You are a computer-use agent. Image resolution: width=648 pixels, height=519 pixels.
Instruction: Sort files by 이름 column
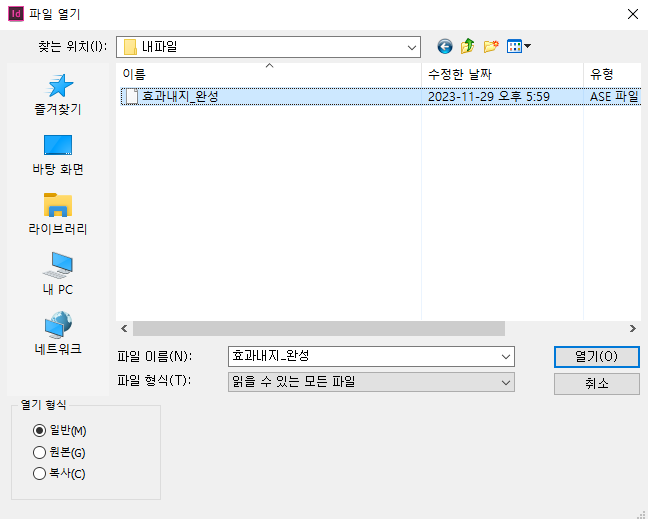269,74
